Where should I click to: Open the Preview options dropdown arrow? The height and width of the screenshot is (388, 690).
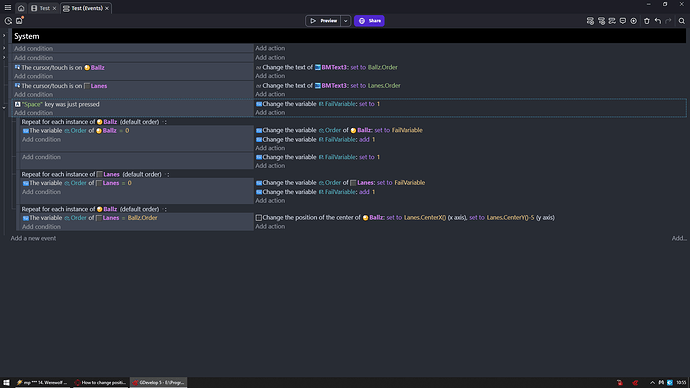pyautogui.click(x=345, y=21)
